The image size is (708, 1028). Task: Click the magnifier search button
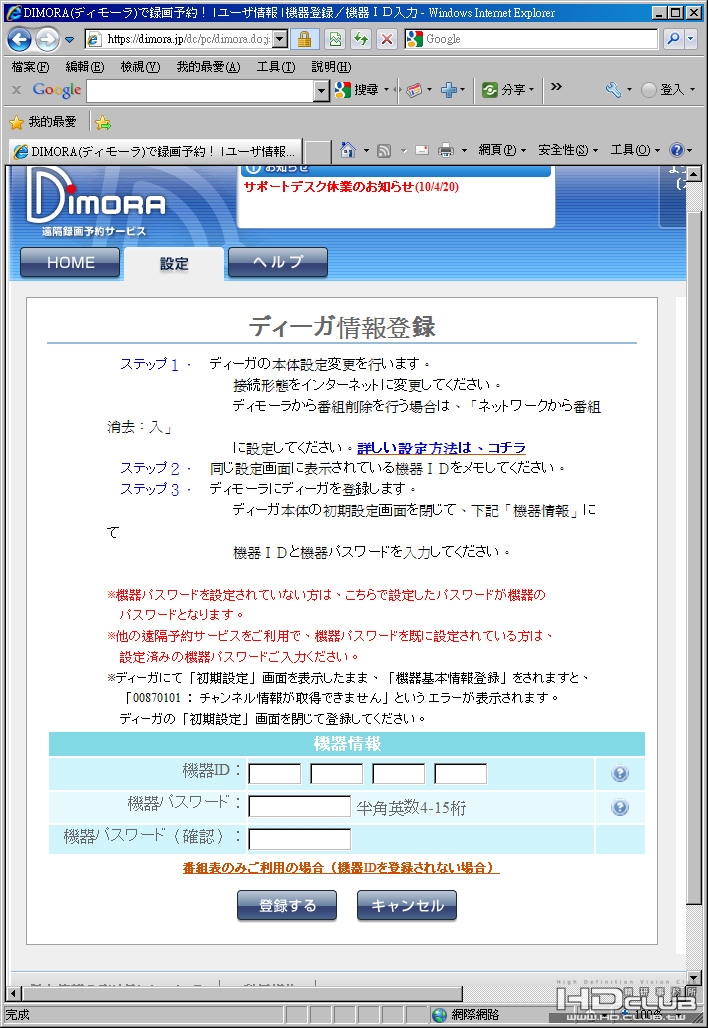(673, 39)
